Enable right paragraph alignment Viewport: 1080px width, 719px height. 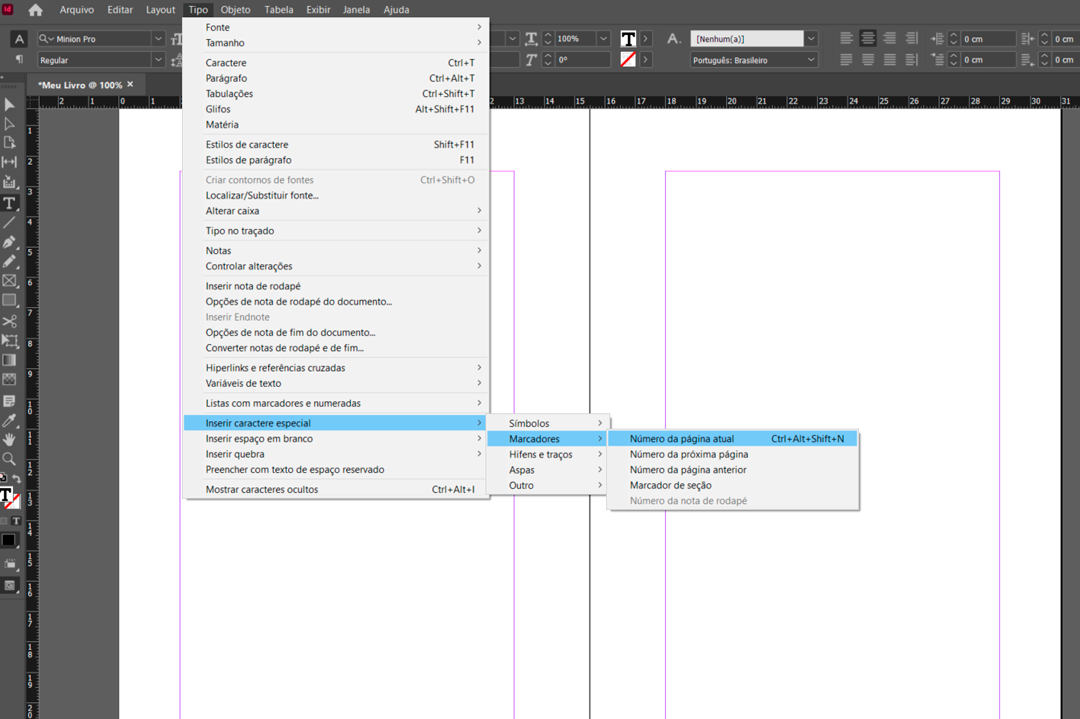888,38
